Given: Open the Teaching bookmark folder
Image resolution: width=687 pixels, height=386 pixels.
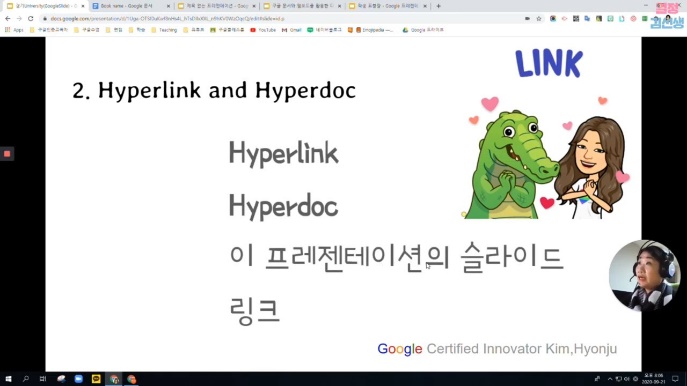Looking at the screenshot, I should (x=164, y=30).
